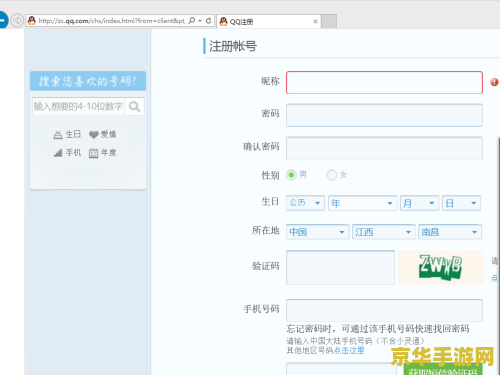
Task: Open a new blank tab
Action: 329,22
